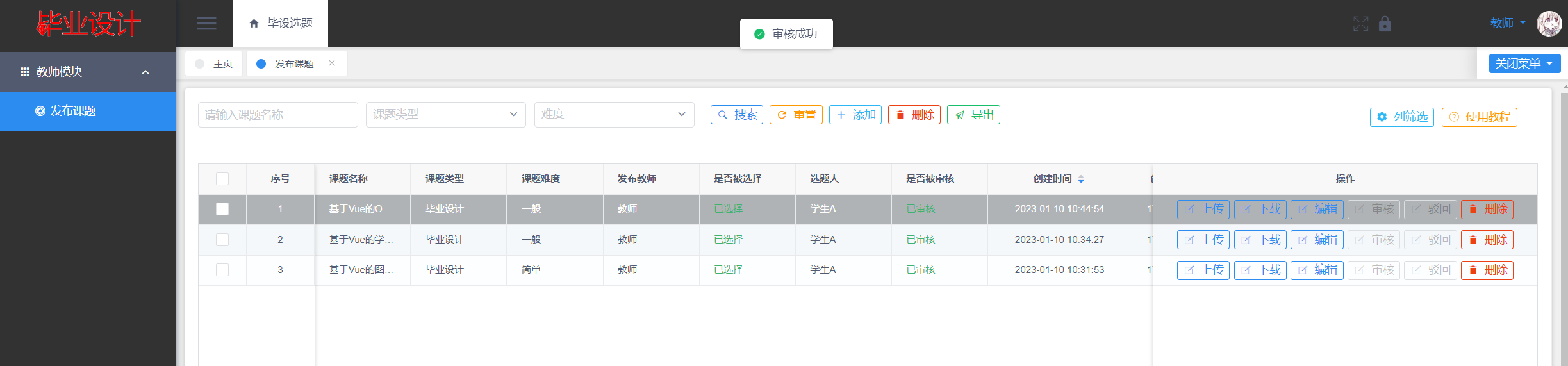
Task: Click the fullscreen expand icon
Action: click(1360, 24)
